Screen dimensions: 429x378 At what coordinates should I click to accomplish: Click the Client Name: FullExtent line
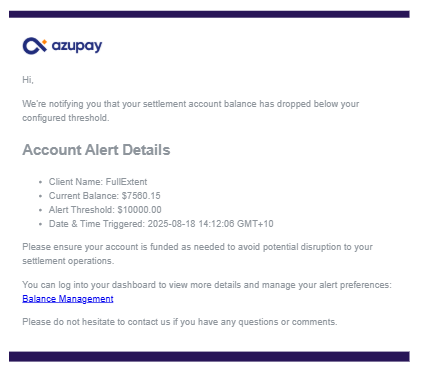98,182
